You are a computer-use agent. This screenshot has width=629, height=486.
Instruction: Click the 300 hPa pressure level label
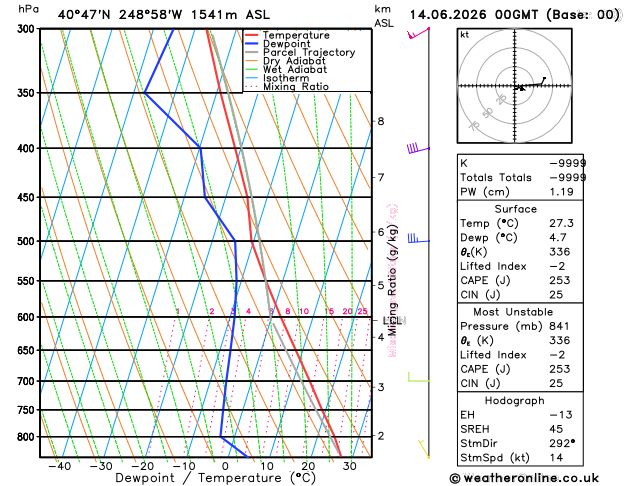coord(28,29)
